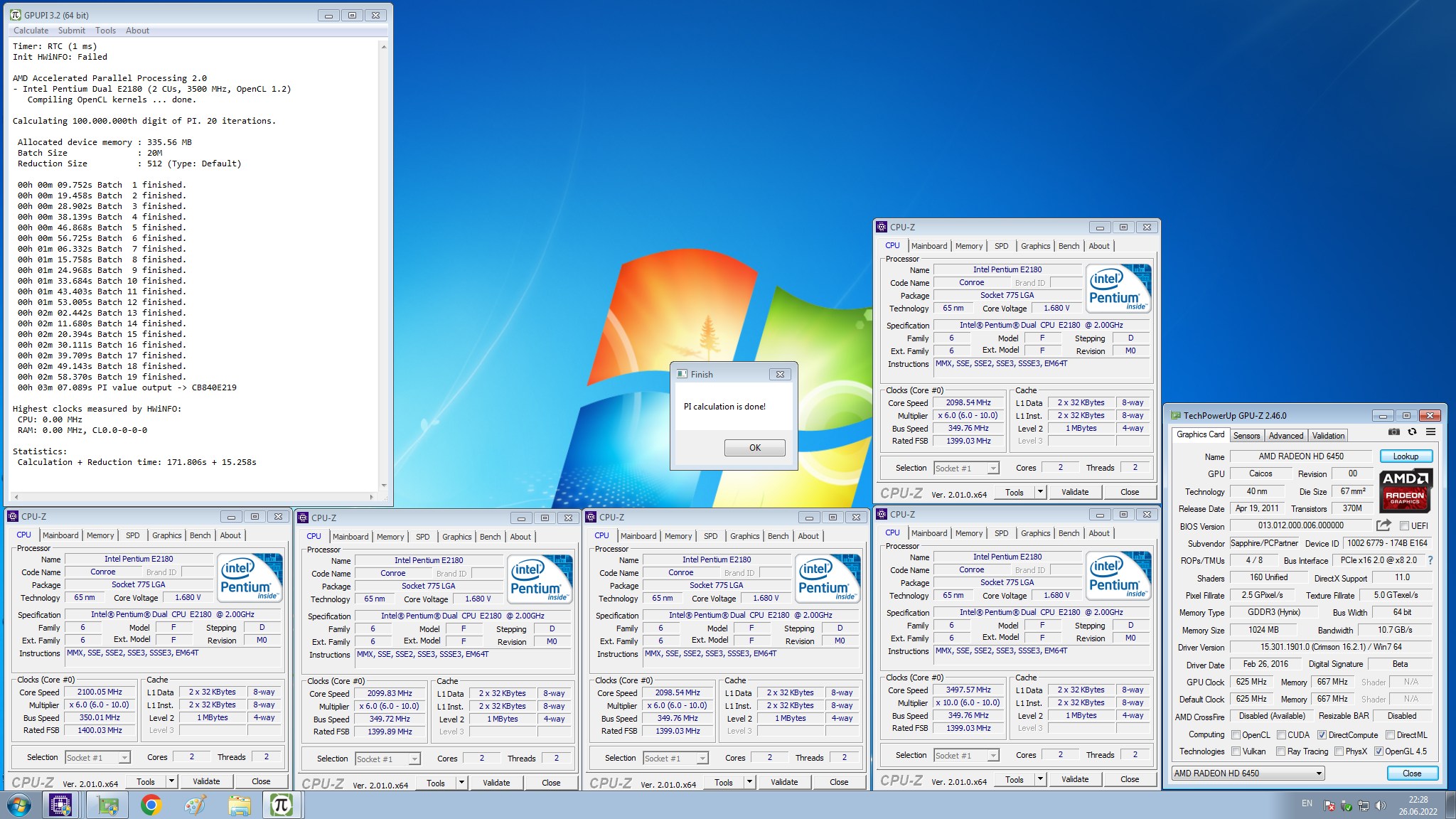The width and height of the screenshot is (1456, 819).
Task: Click the BIOS share/export arrow icon in GPU-Z
Action: 1383,525
